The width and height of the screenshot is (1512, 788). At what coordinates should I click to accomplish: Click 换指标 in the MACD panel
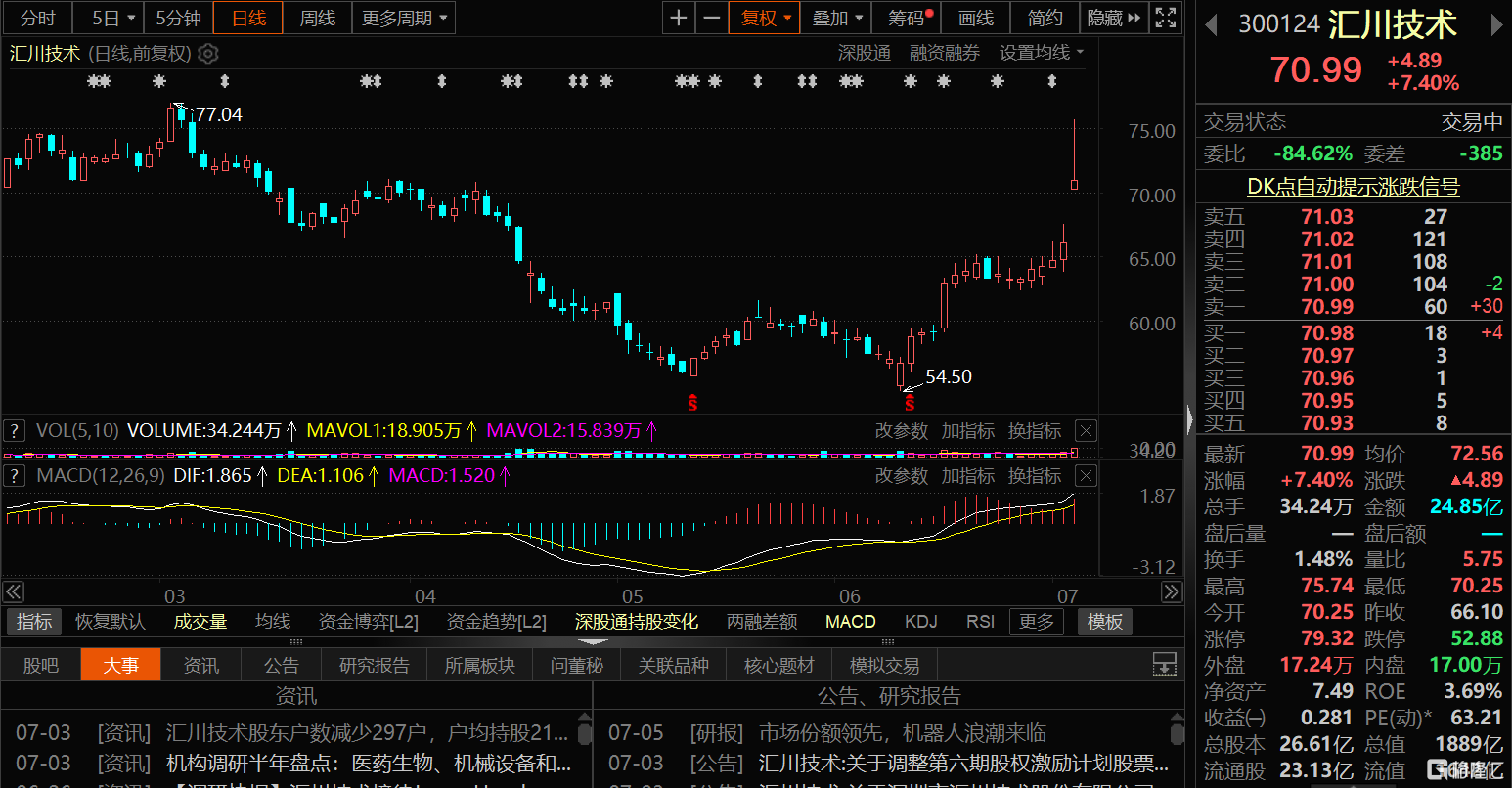(x=1034, y=475)
